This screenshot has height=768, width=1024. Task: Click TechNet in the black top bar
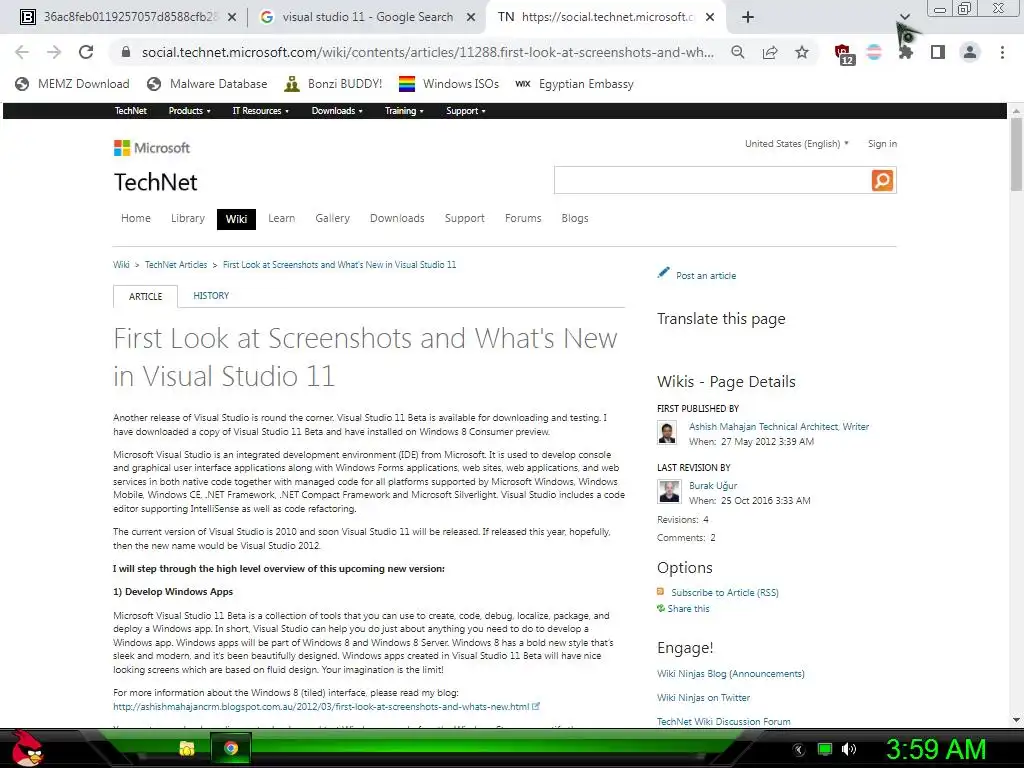point(131,111)
